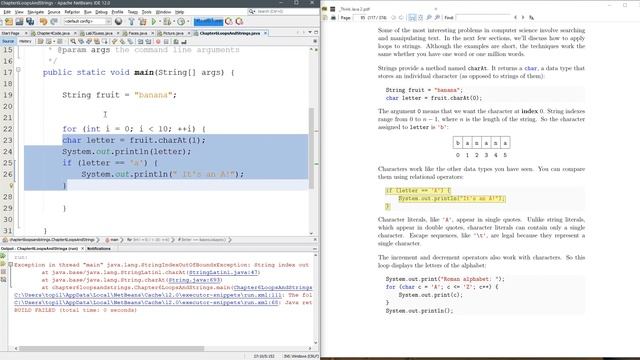Click the Zoom Out icon in PDF viewer

[429, 18]
